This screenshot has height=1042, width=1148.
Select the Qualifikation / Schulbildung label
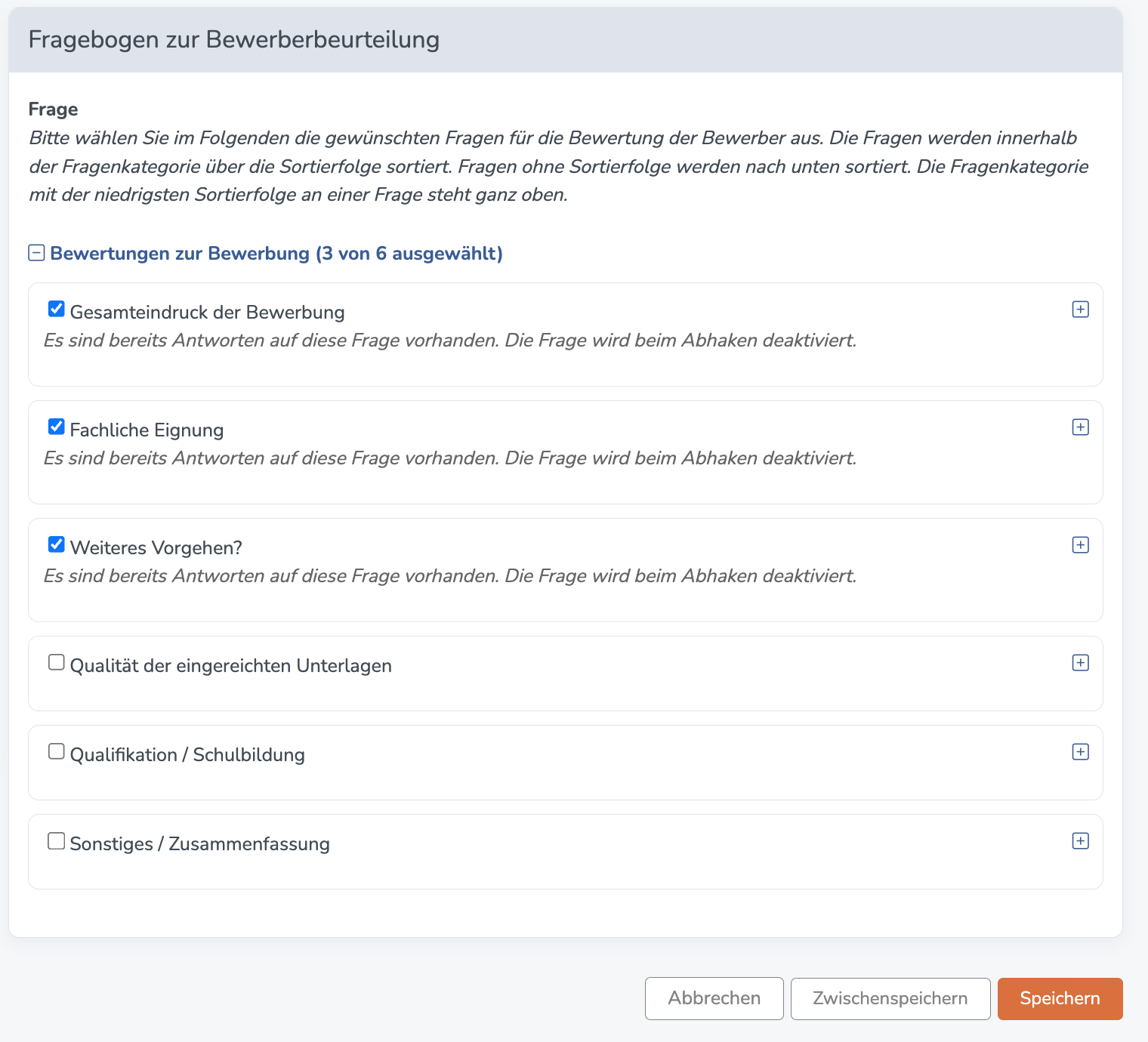coord(187,755)
